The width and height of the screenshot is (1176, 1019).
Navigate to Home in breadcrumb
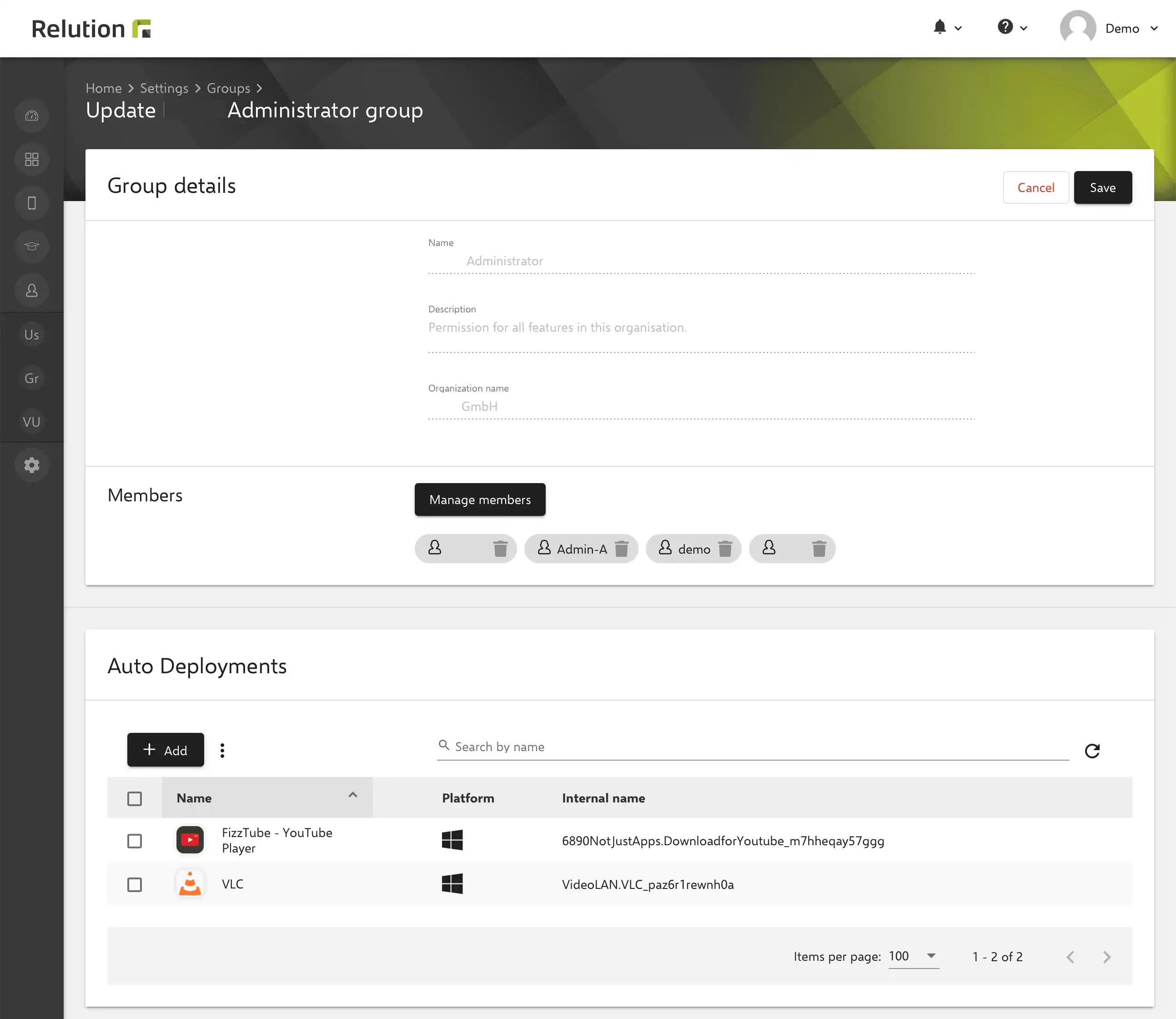(x=103, y=88)
